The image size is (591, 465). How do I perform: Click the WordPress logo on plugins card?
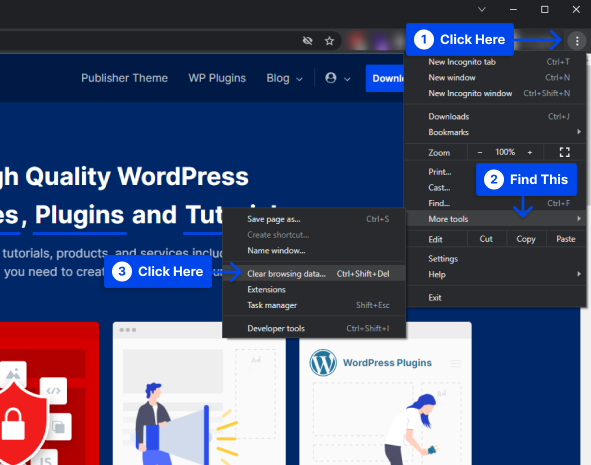323,363
